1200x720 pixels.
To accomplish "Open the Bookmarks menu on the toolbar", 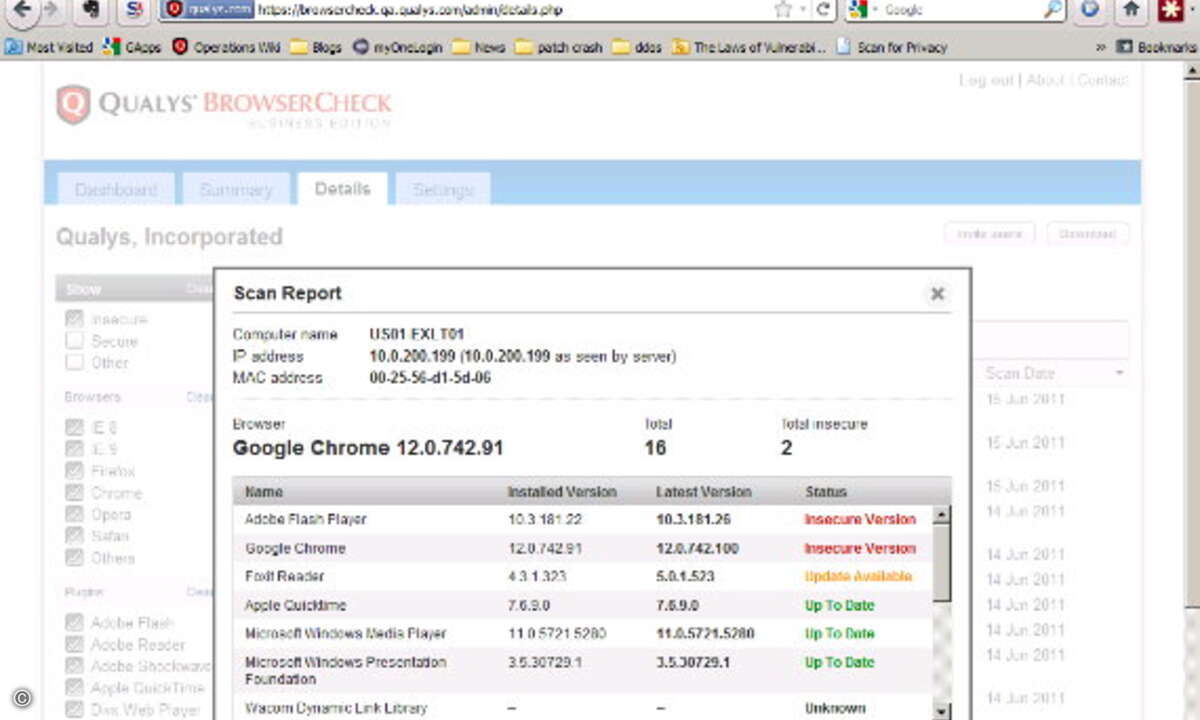I will [x=1155, y=47].
